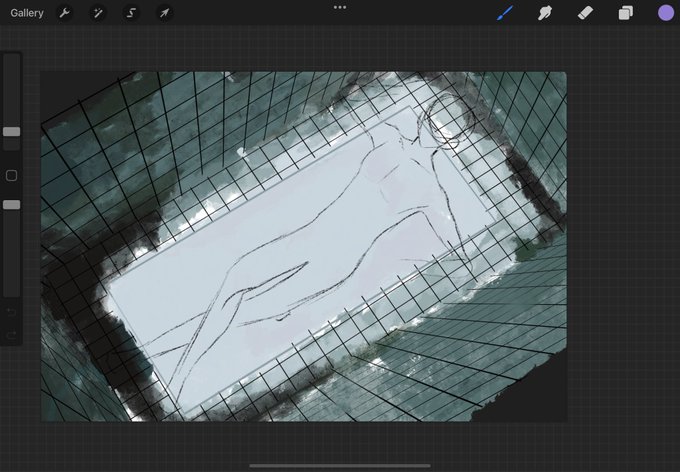Viewport: 680px width, 472px height.
Task: Open the purple active color picker
Action: [666, 13]
